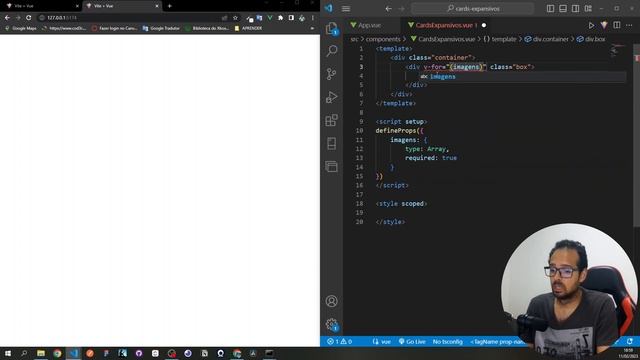
Task: Reload the Chrome page
Action: pyautogui.click(x=29, y=18)
